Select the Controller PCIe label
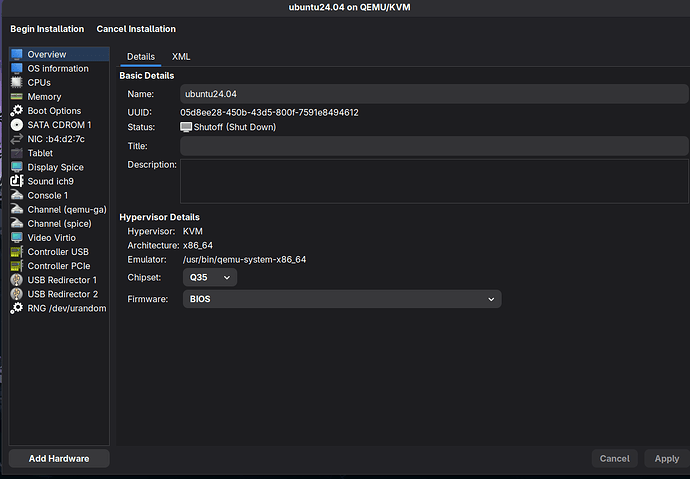This screenshot has height=479, width=690. coord(59,266)
